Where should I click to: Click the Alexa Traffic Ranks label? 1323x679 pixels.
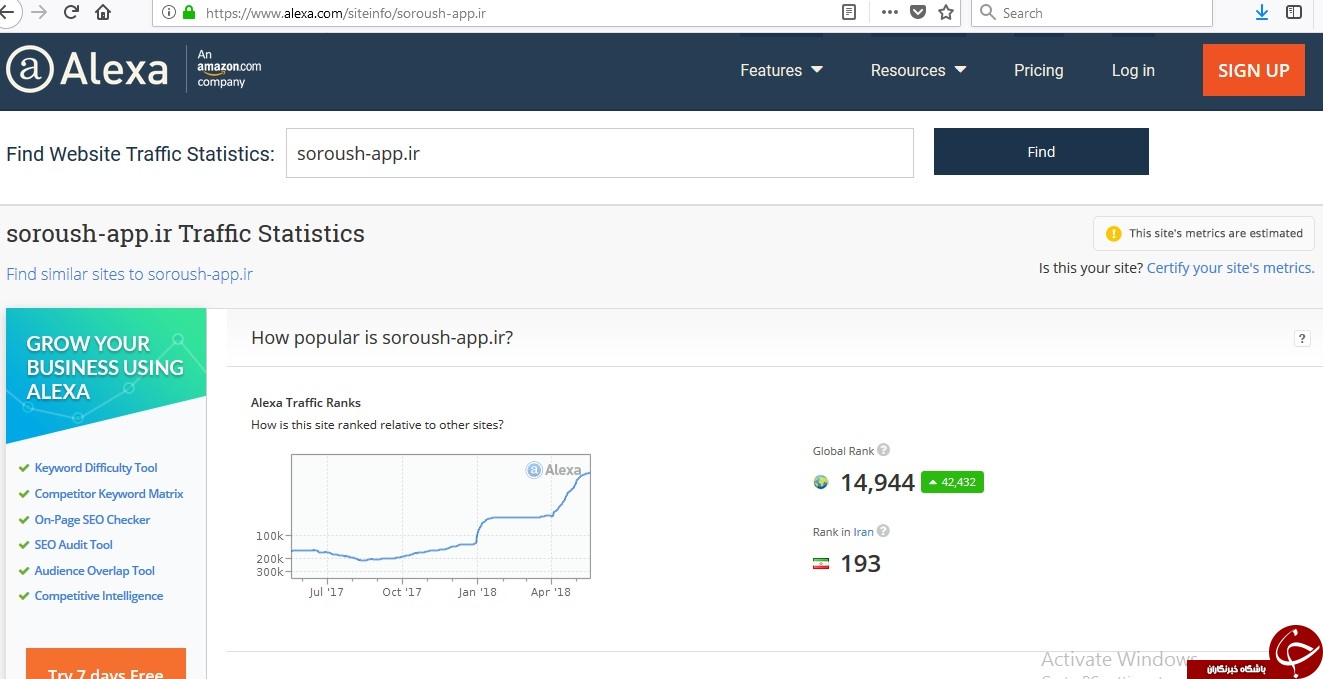coord(305,403)
